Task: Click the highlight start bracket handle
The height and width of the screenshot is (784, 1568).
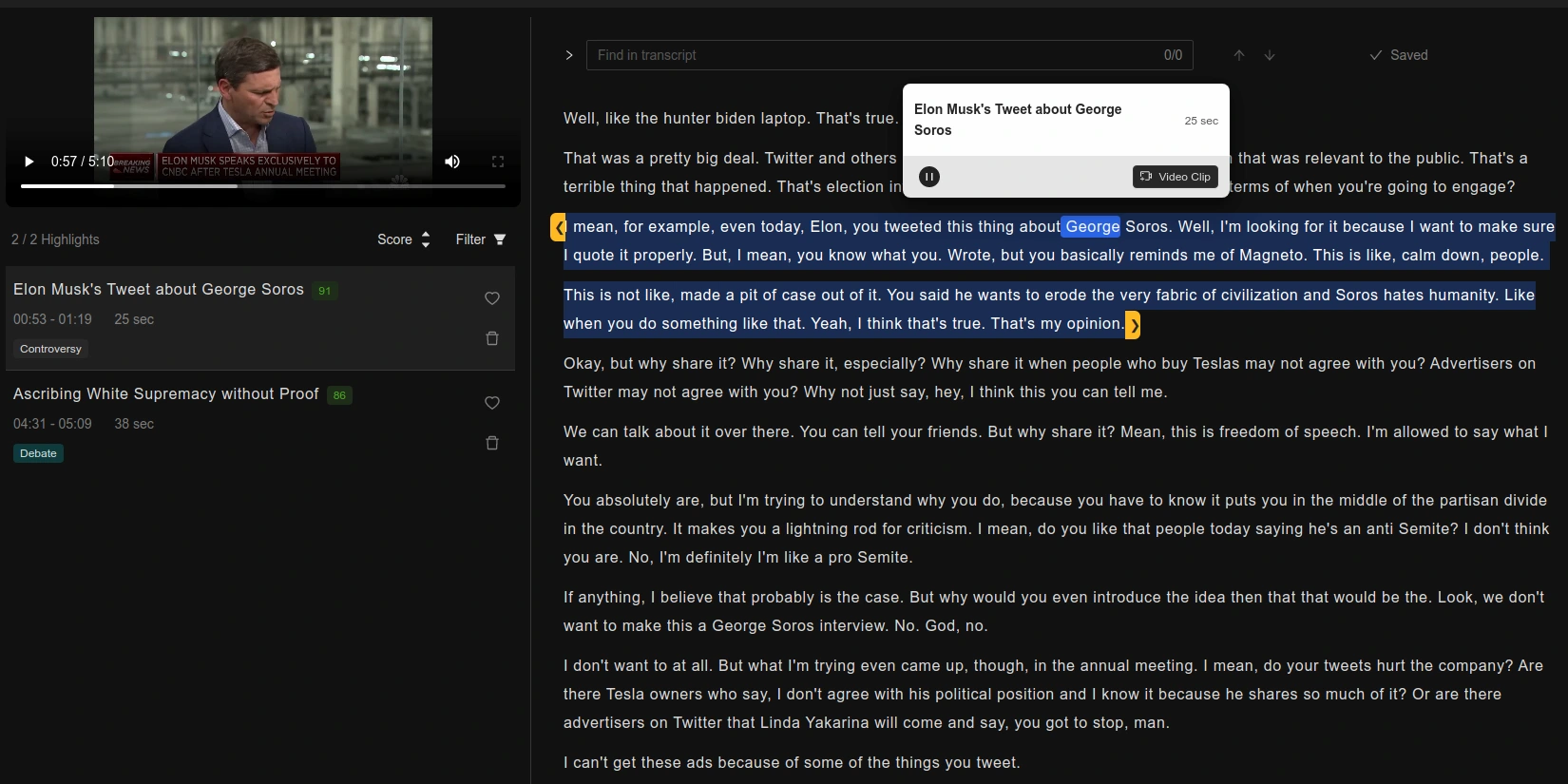Action: pyautogui.click(x=559, y=227)
